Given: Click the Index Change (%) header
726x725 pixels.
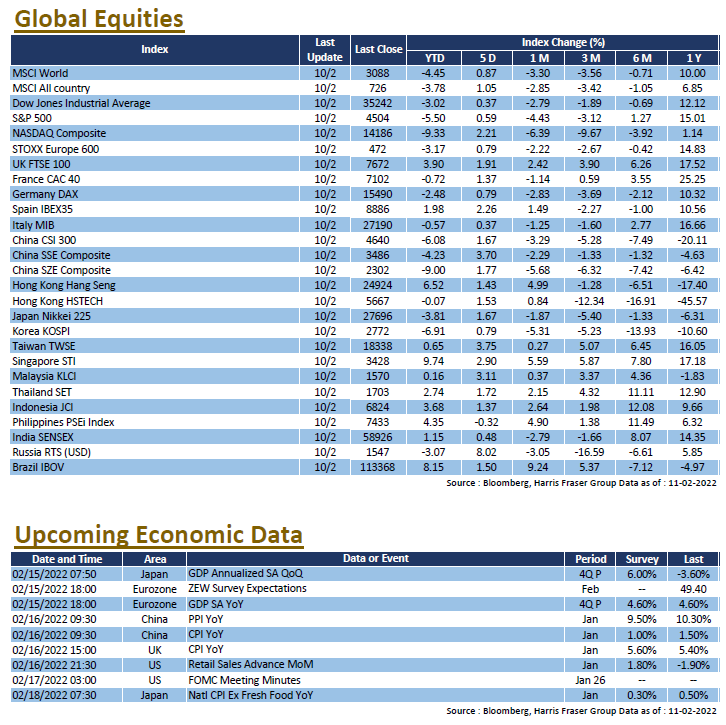Looking at the screenshot, I should [x=563, y=43].
